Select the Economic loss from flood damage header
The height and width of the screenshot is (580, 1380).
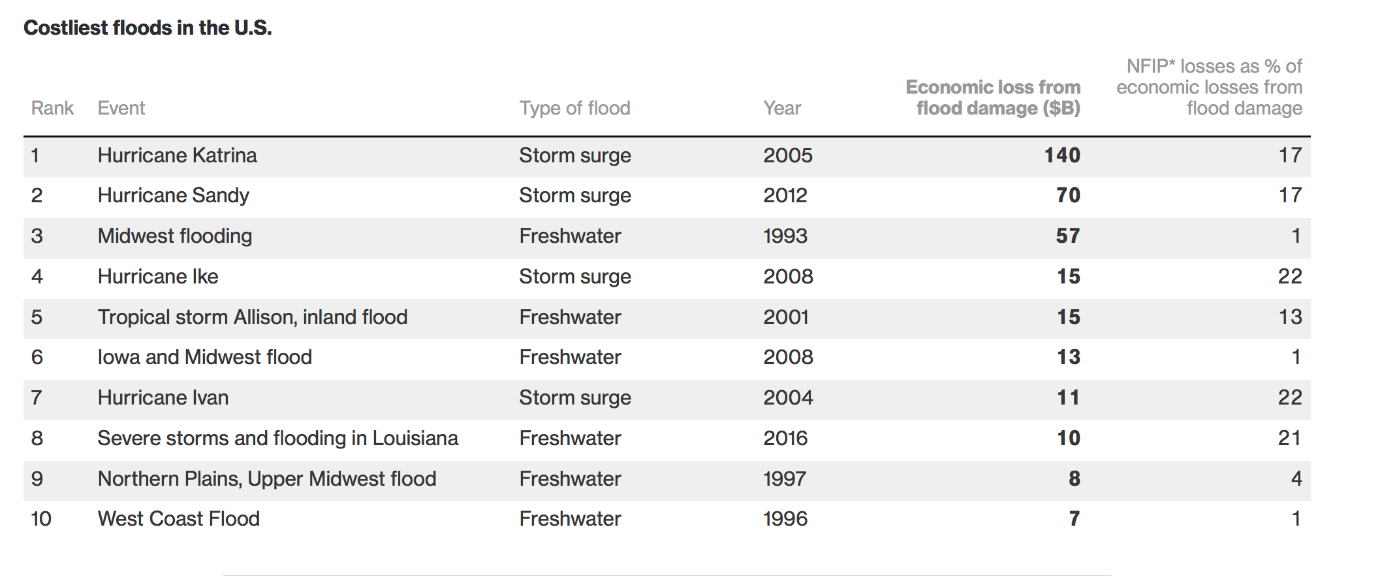coord(993,98)
